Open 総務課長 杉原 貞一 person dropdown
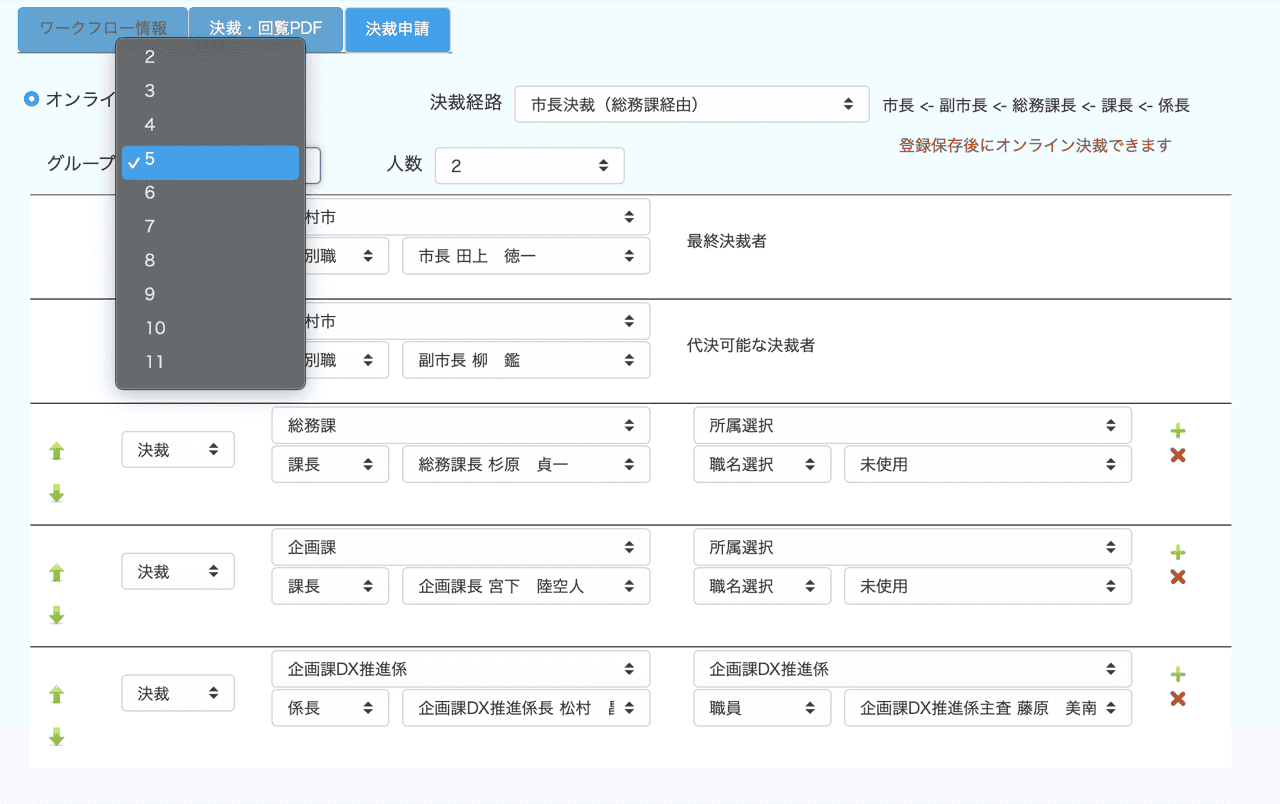 pos(526,464)
